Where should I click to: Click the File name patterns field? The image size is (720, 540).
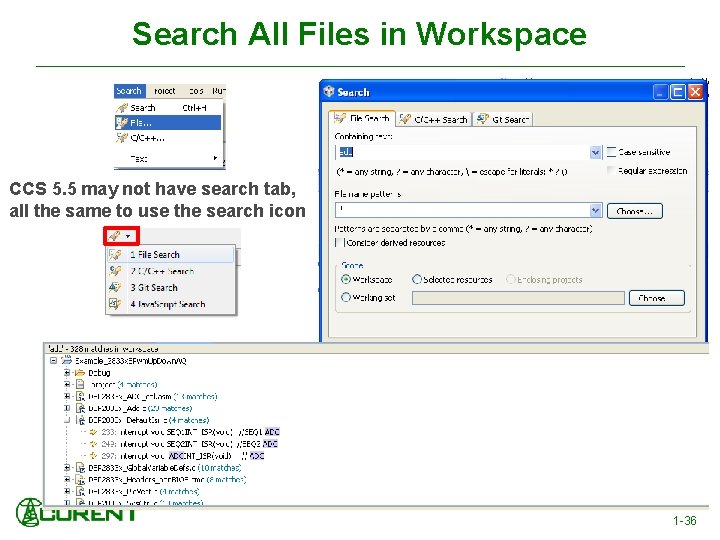point(463,210)
